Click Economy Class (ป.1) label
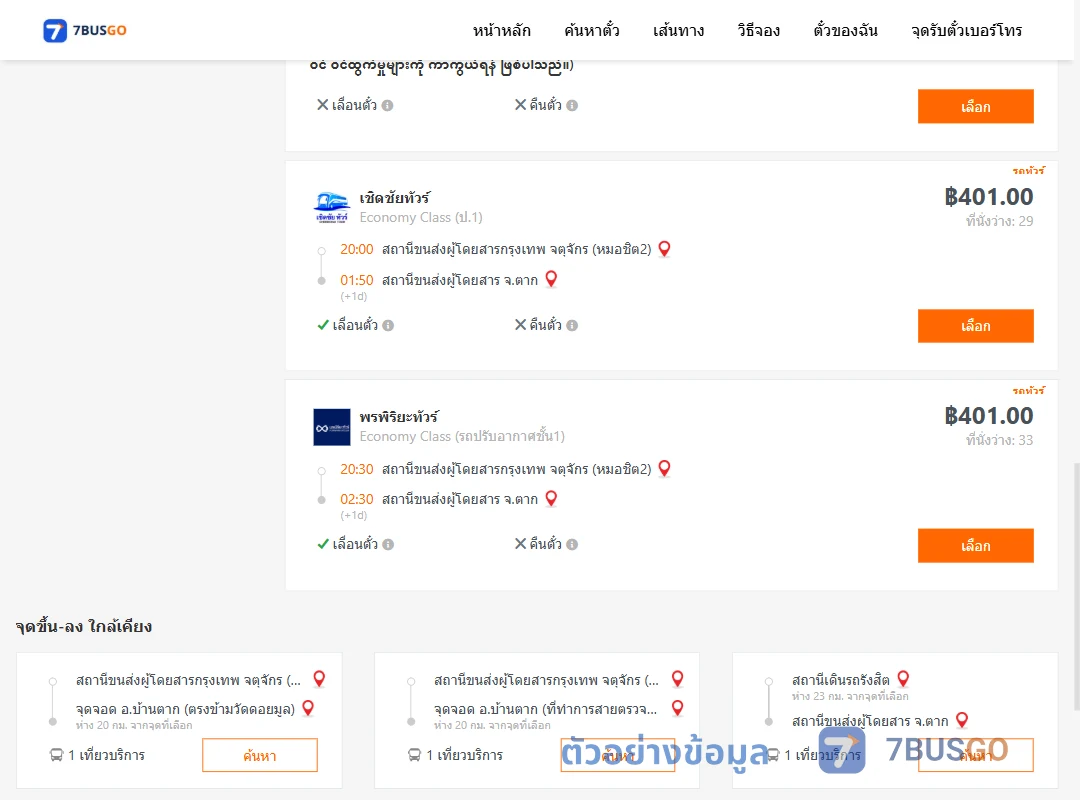 coord(421,217)
